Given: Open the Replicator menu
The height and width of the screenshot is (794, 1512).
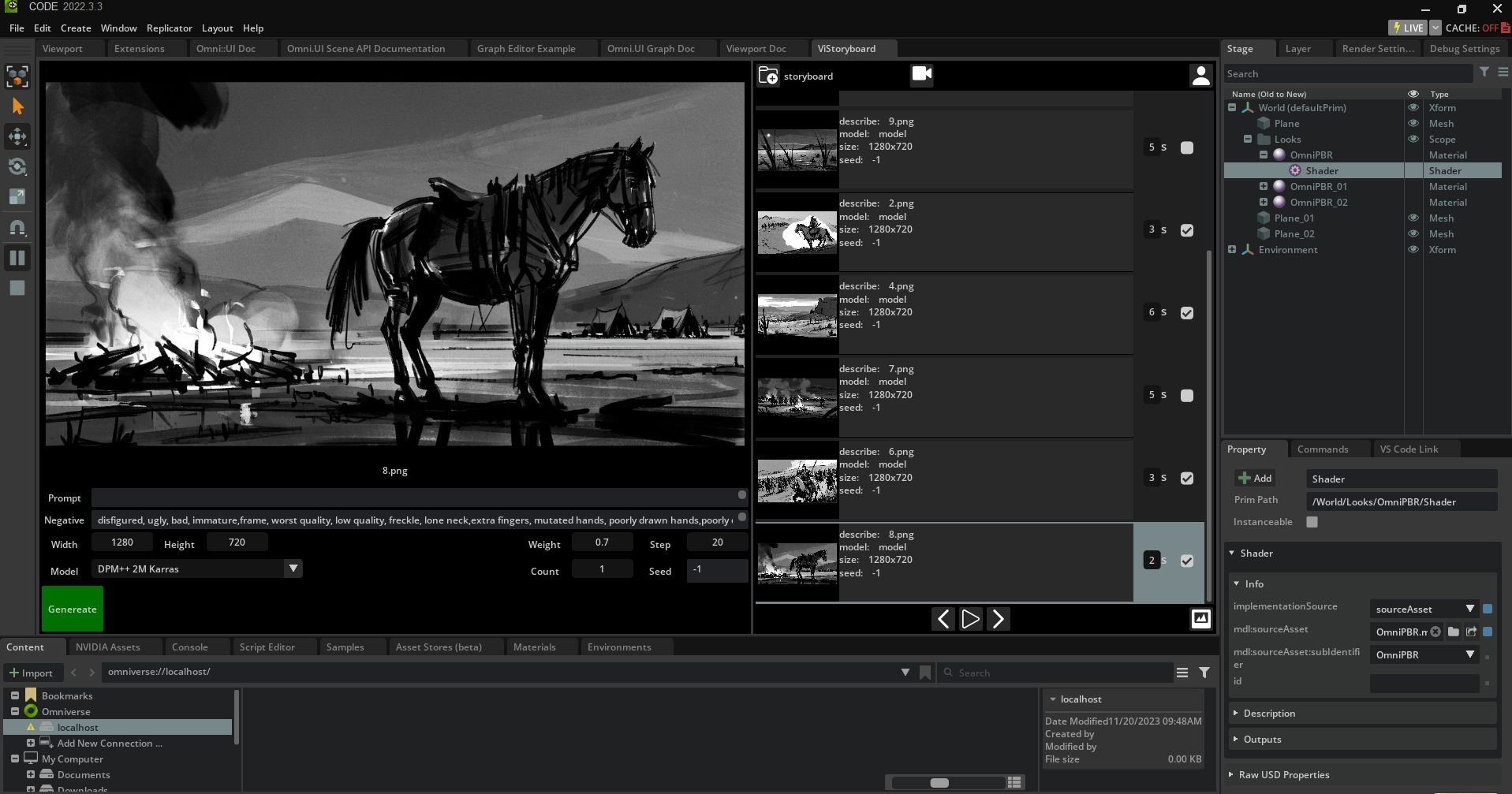Looking at the screenshot, I should (x=169, y=28).
